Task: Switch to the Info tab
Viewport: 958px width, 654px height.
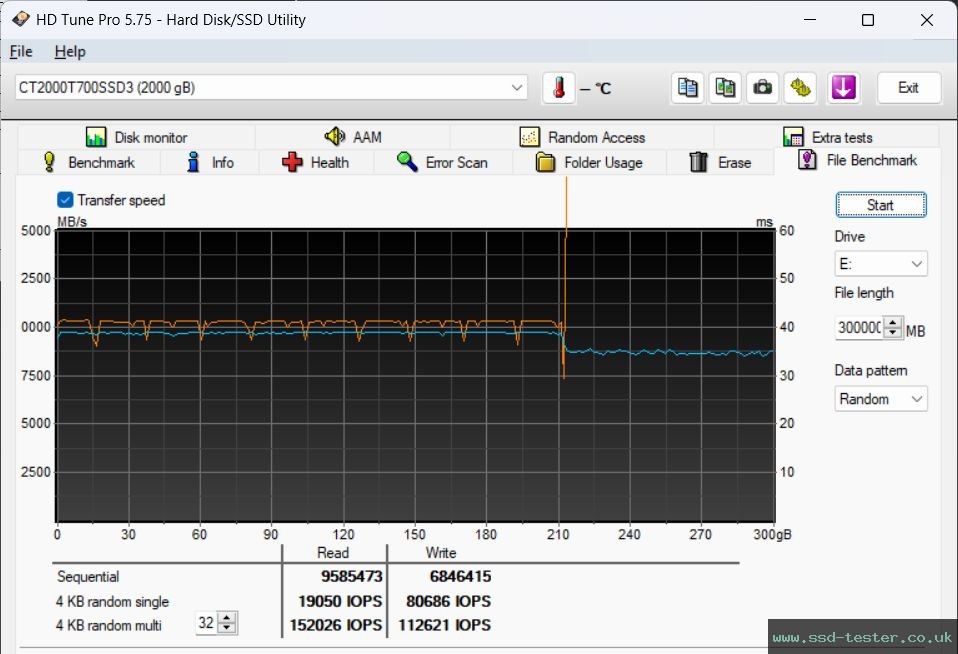Action: tap(210, 163)
